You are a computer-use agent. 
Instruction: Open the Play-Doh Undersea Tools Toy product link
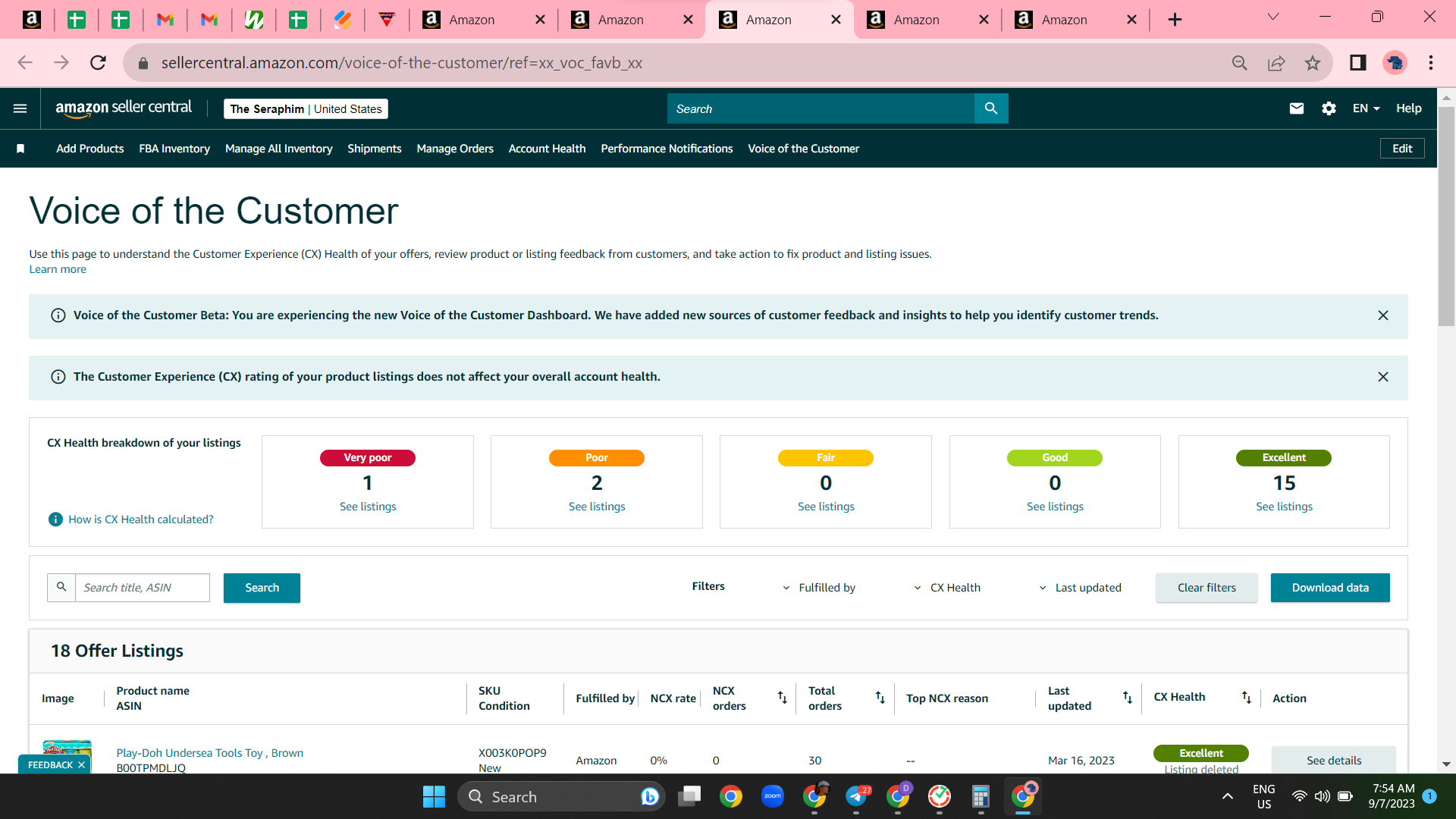(210, 753)
